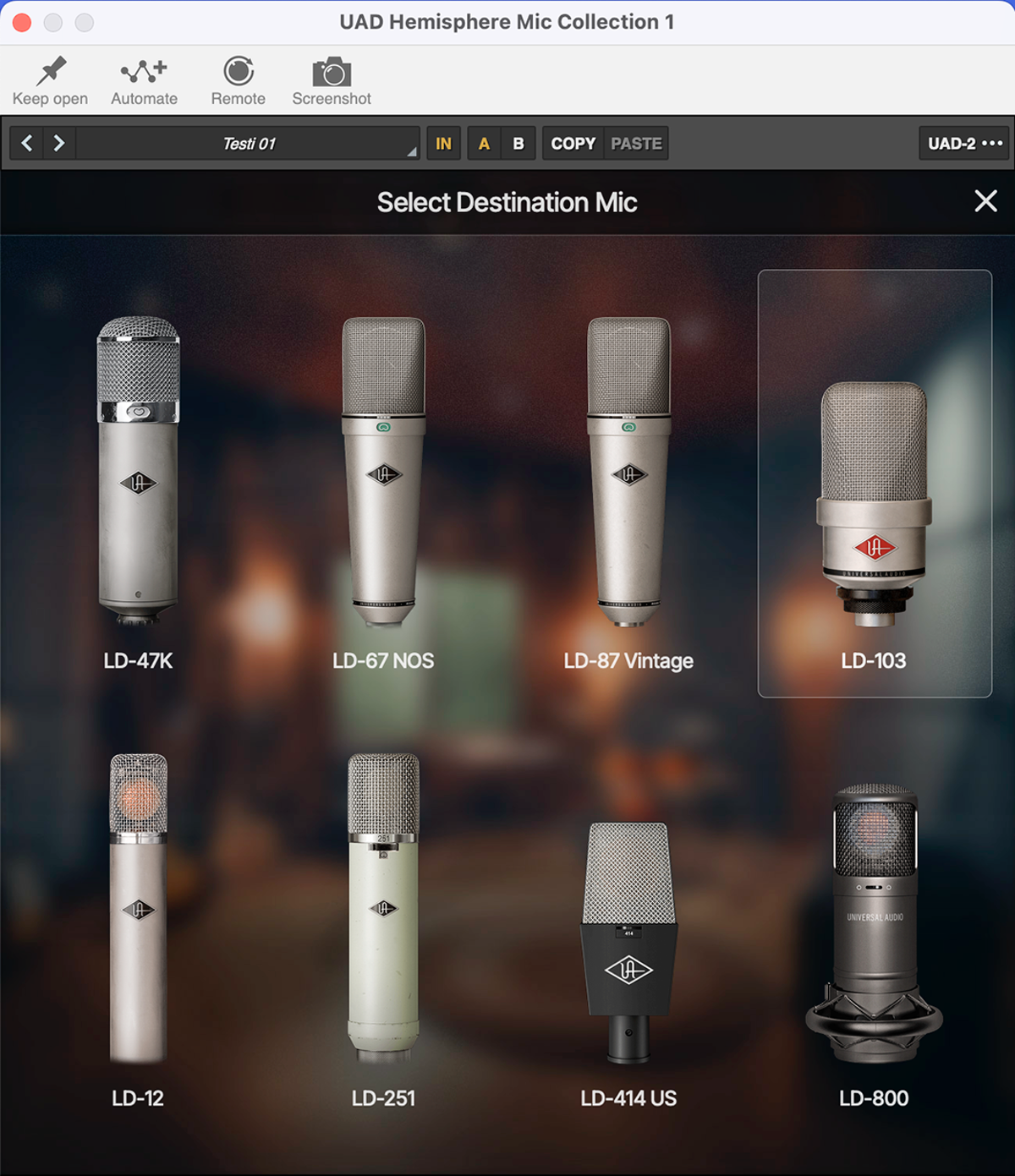1015x1176 pixels.
Task: Click the LD-87 Vintage label
Action: [x=628, y=661]
